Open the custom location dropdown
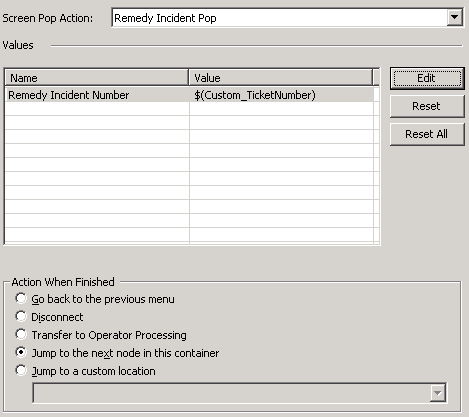Viewport: 469px width, 417px height. tap(437, 393)
